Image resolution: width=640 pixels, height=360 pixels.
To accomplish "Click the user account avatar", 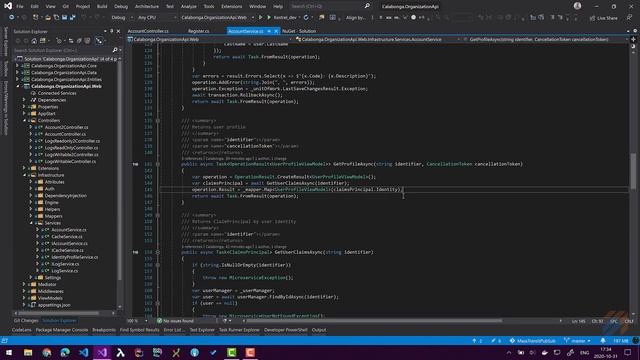I will pyautogui.click(x=577, y=6).
